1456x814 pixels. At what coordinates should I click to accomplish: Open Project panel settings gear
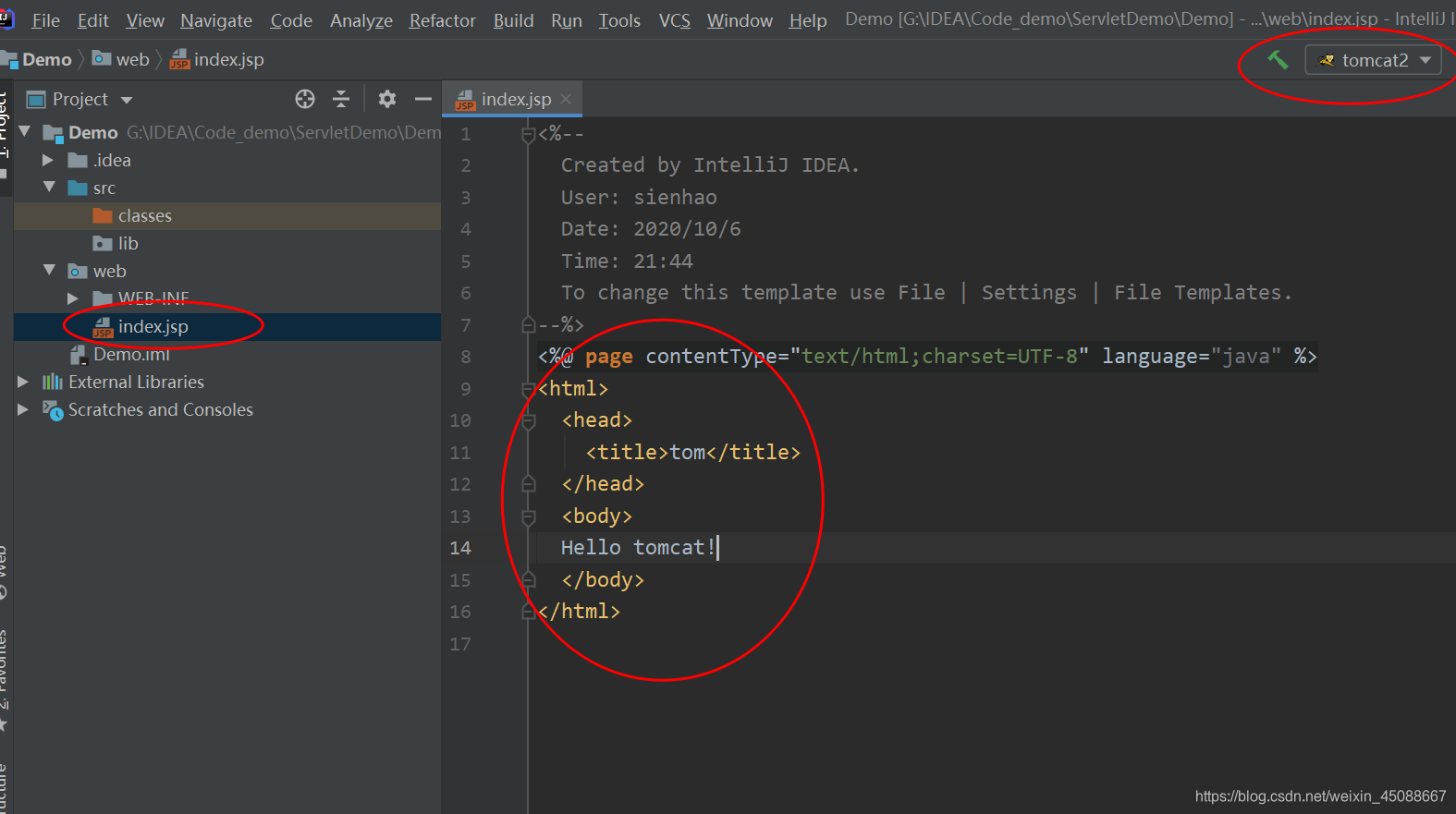click(387, 99)
